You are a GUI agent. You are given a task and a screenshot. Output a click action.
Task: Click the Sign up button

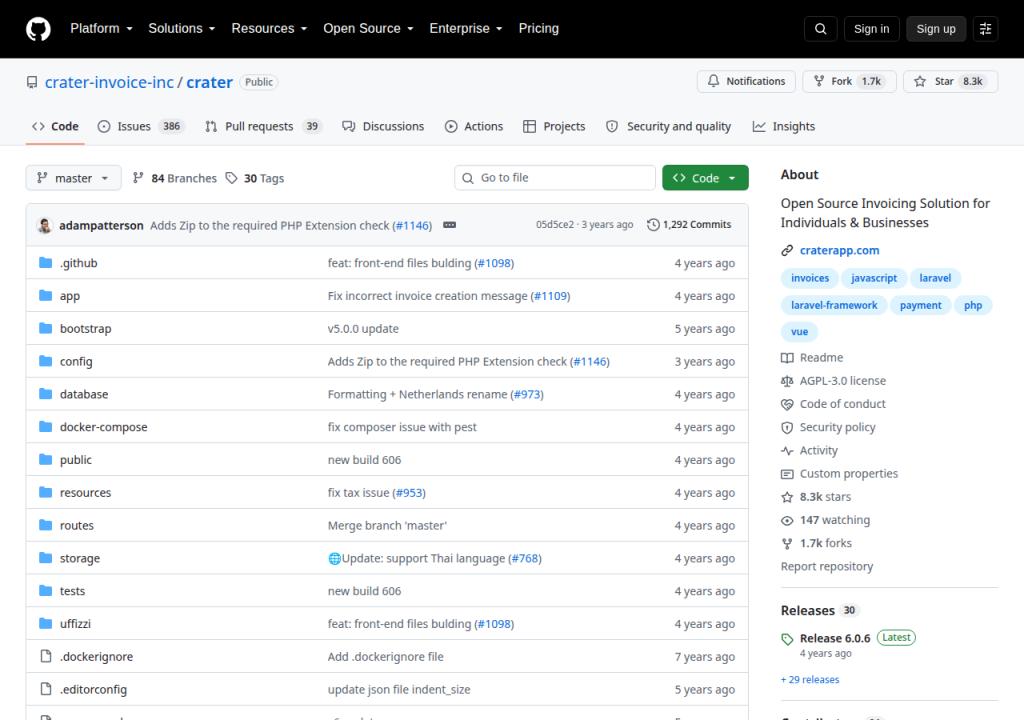click(x=936, y=29)
